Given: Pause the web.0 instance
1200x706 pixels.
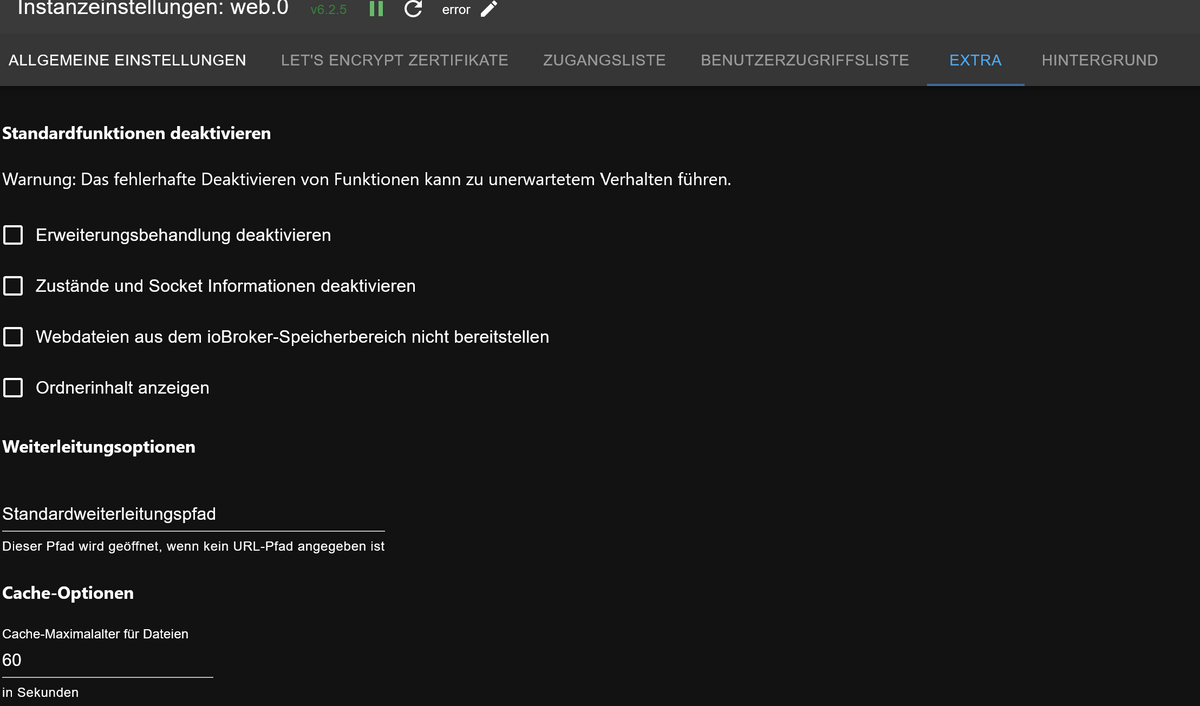Looking at the screenshot, I should (376, 9).
